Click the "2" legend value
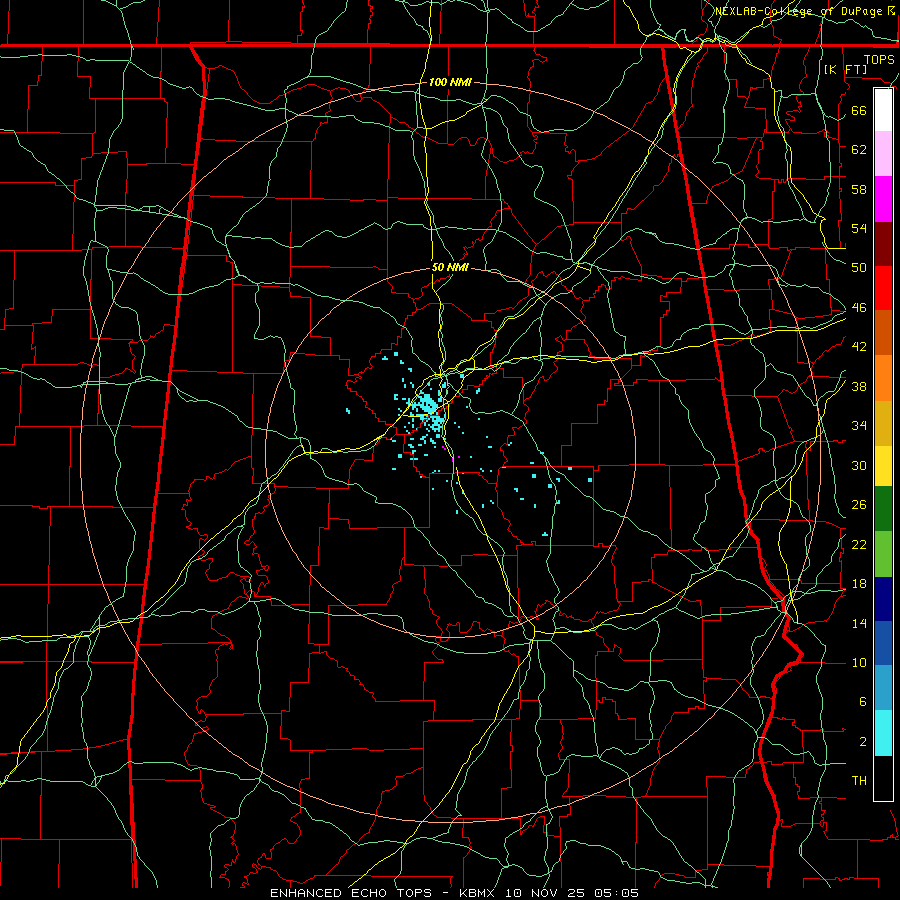 tap(863, 742)
